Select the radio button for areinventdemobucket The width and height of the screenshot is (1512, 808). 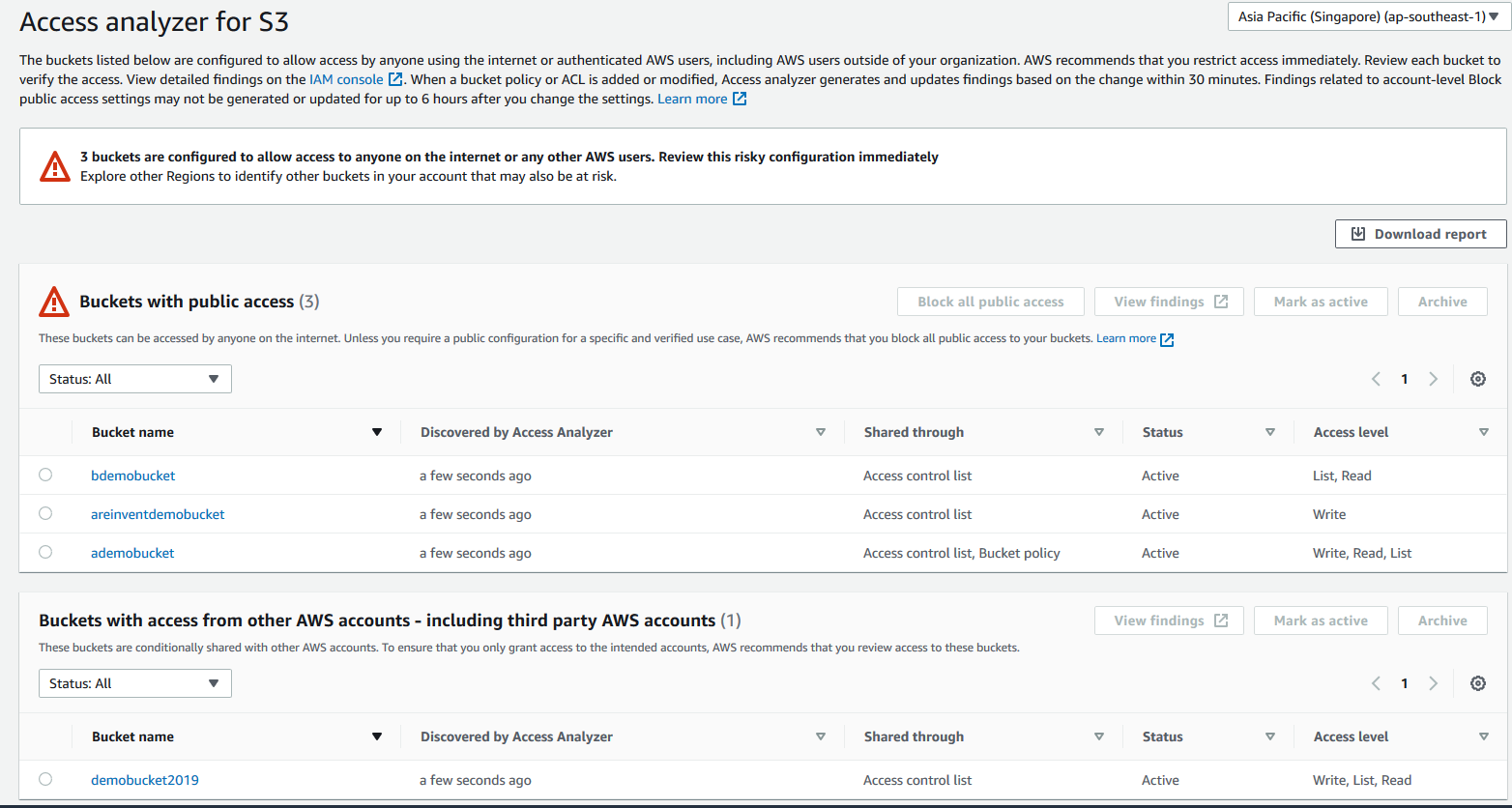45,513
